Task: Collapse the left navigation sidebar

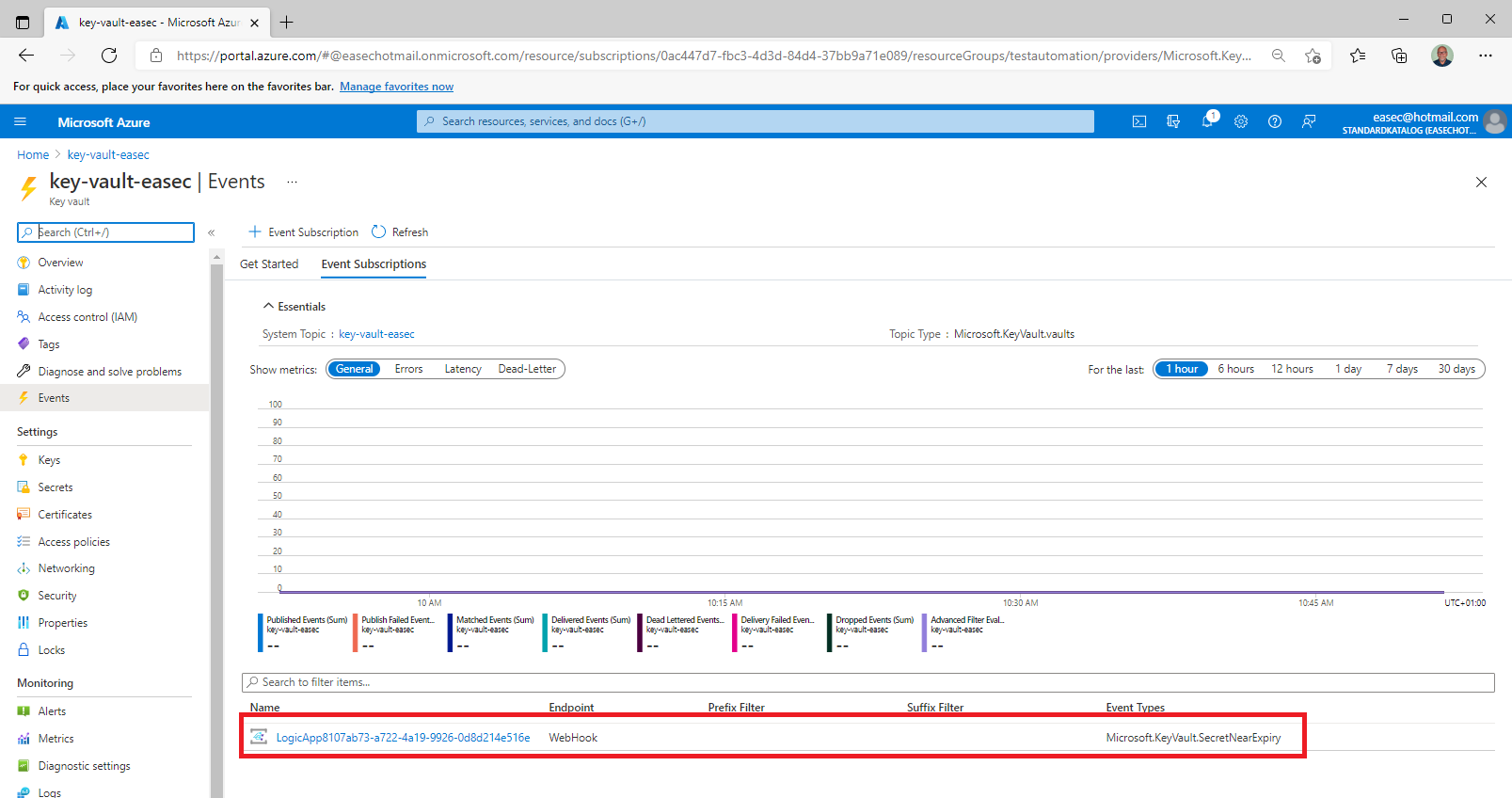Action: 211,232
